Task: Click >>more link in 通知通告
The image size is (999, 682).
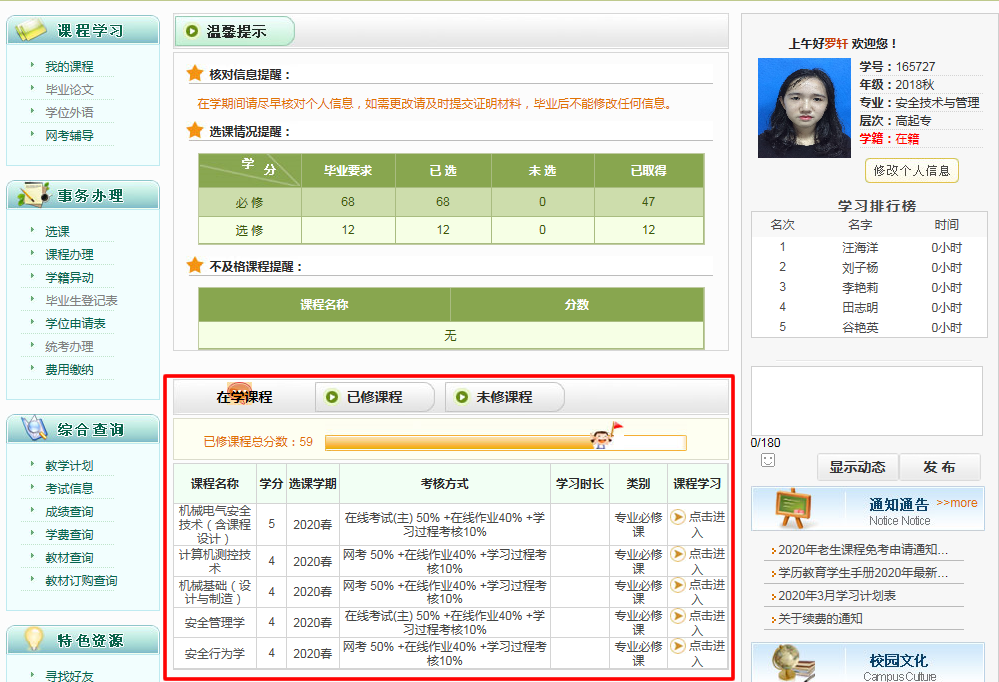Action: coord(957,503)
